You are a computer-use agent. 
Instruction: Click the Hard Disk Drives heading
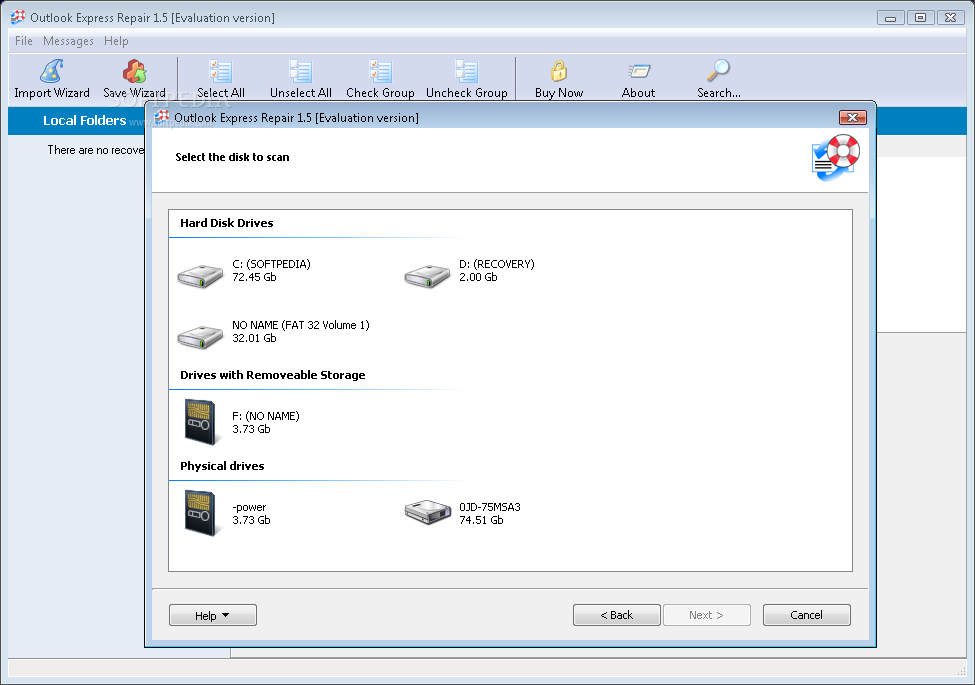pos(226,223)
